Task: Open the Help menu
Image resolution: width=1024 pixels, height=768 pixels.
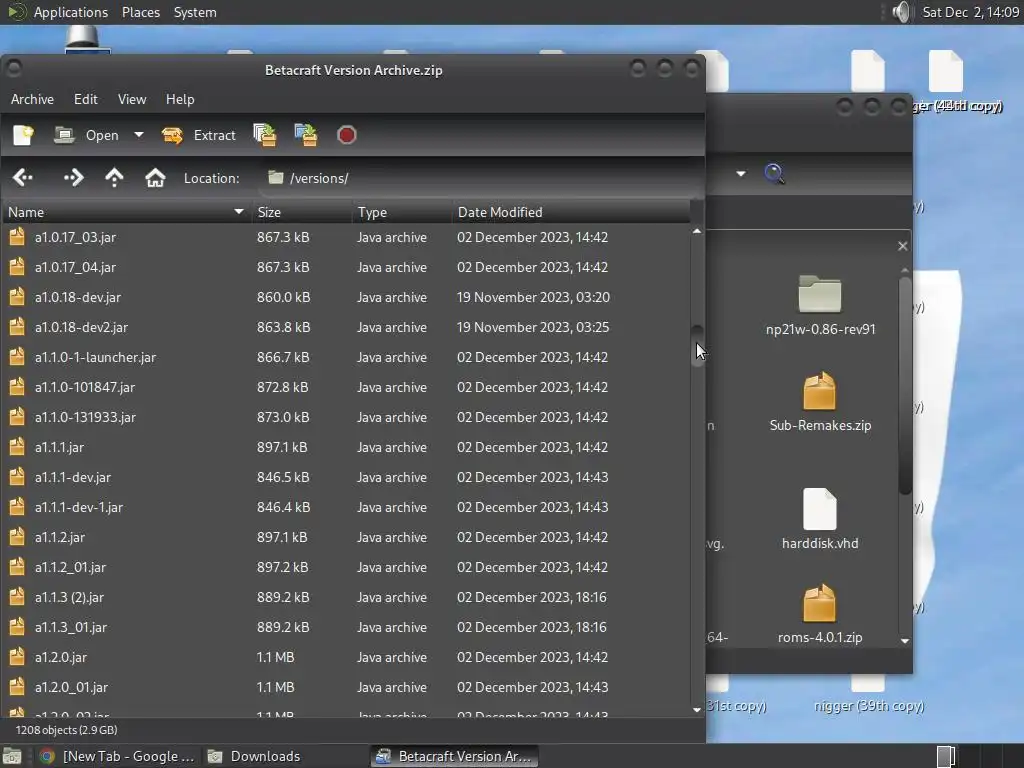Action: [180, 99]
